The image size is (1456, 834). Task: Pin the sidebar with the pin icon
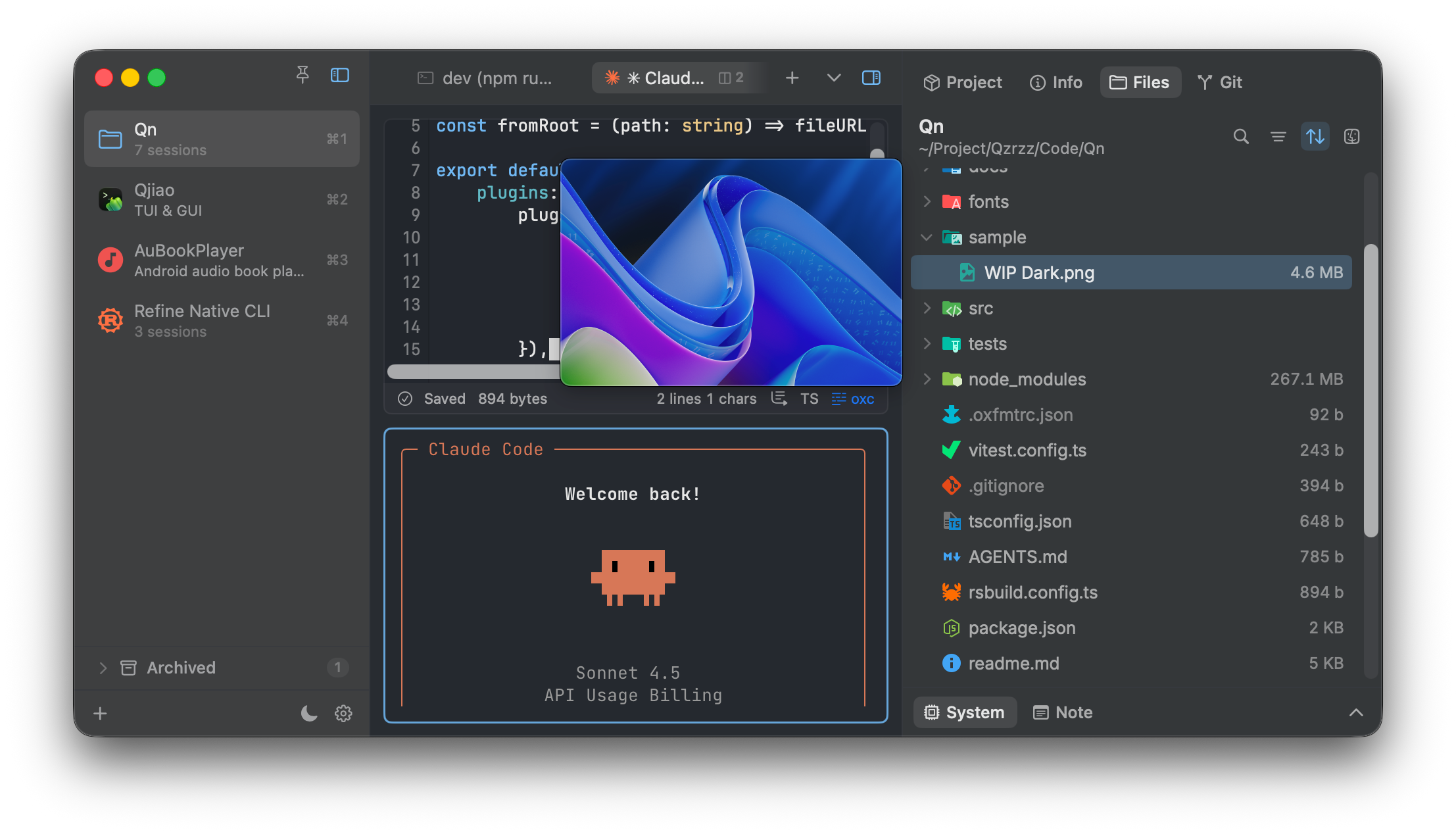coord(303,76)
